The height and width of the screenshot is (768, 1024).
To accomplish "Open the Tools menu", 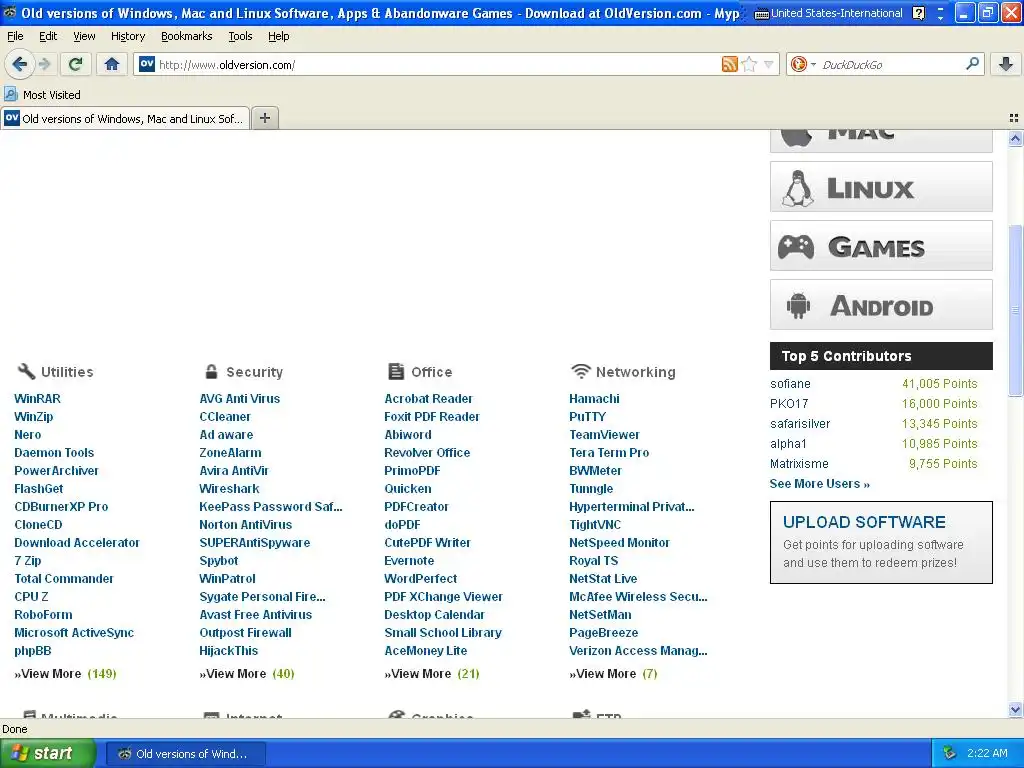I will pyautogui.click(x=240, y=36).
